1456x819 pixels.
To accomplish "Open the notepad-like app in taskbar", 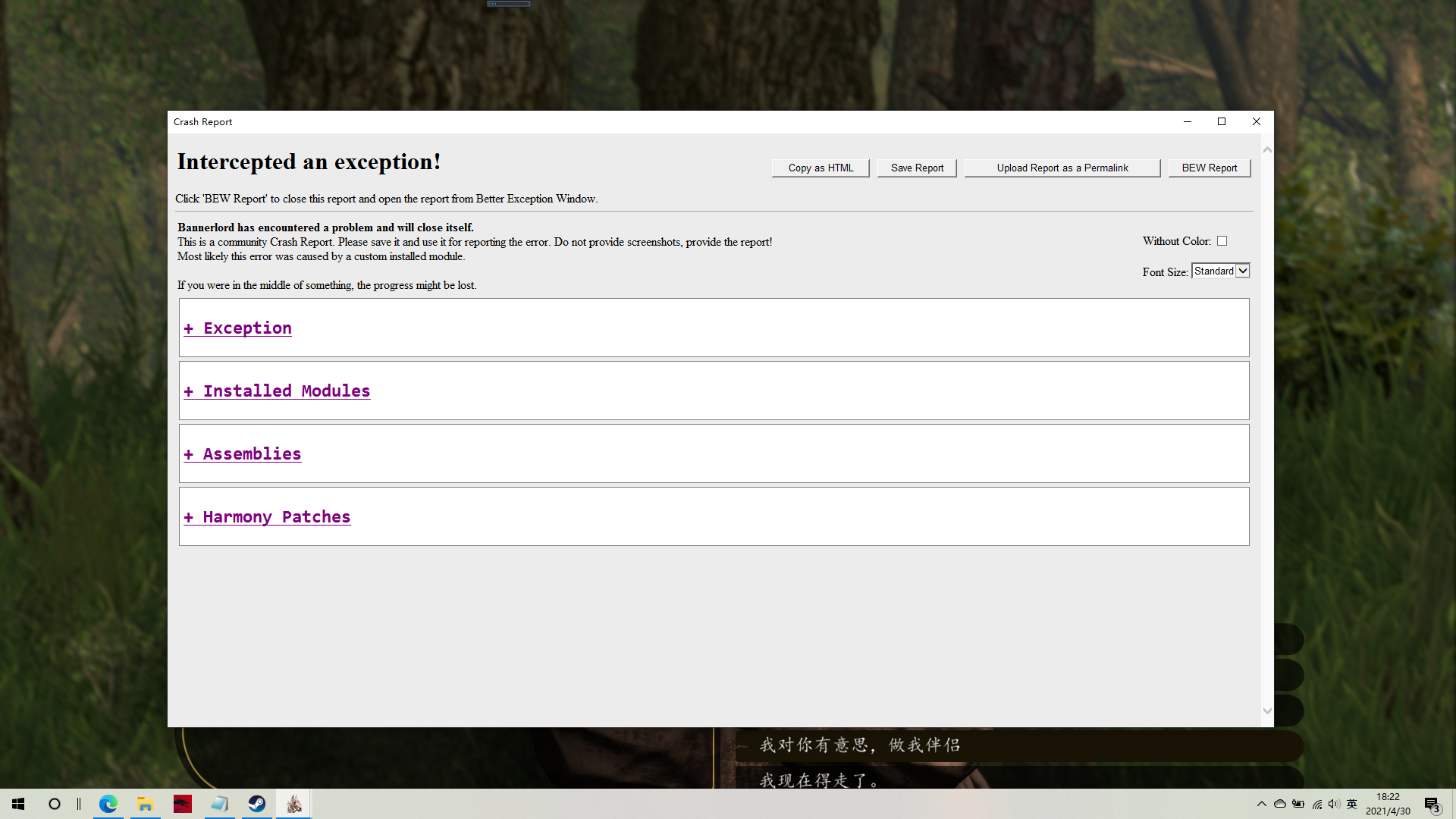I will point(220,804).
